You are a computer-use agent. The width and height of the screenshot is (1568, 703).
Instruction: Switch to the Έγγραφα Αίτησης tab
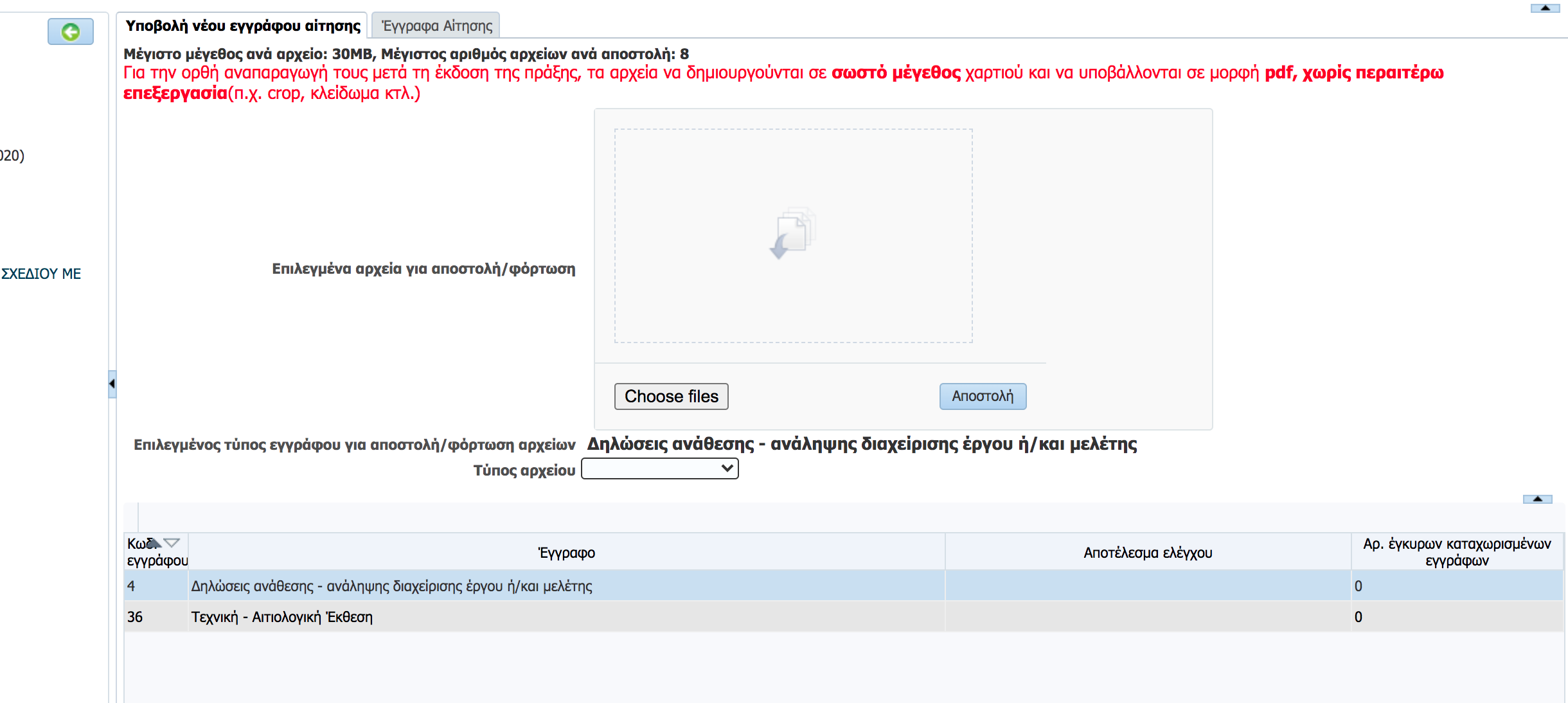(436, 26)
